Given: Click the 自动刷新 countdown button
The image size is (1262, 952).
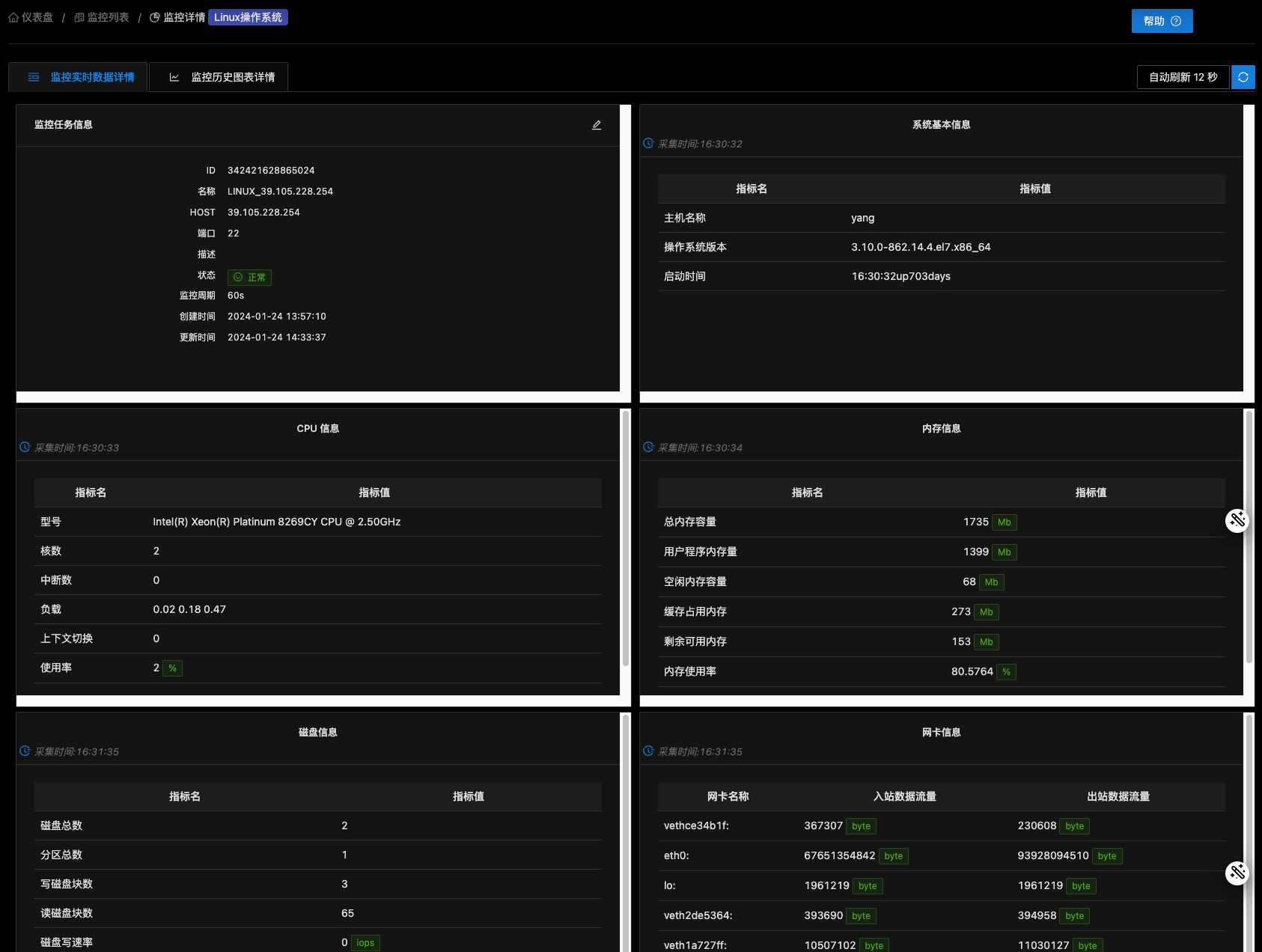Looking at the screenshot, I should [x=1183, y=77].
